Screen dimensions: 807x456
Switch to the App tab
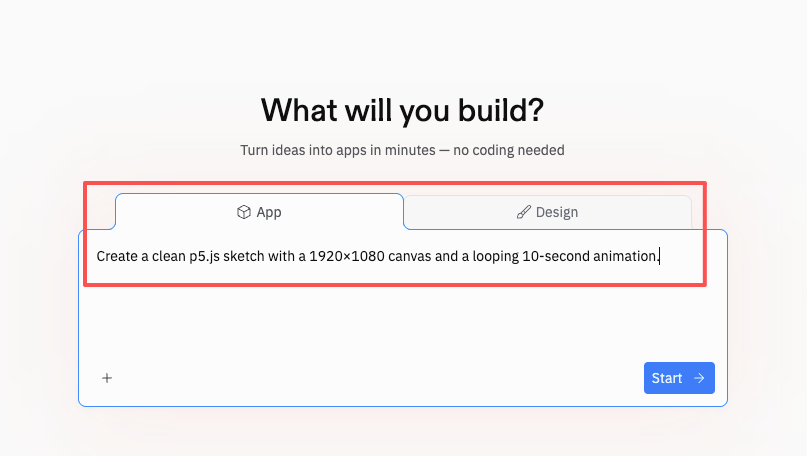click(x=259, y=212)
